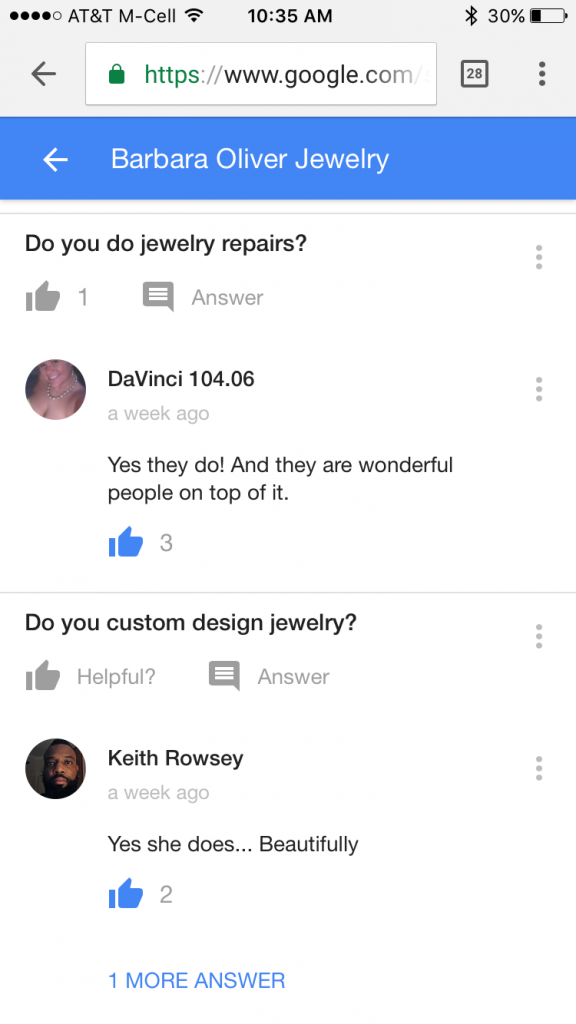This screenshot has height=1024, width=576.
Task: Go back from the Barbara Oliver Jewelry page
Action: (56, 159)
